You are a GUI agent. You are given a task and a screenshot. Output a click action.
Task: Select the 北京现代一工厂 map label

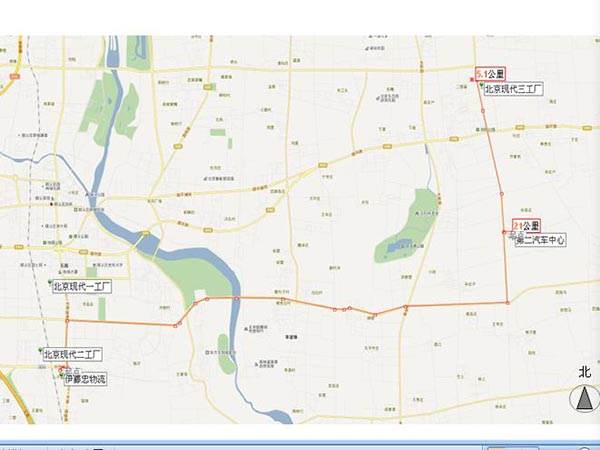pos(84,286)
